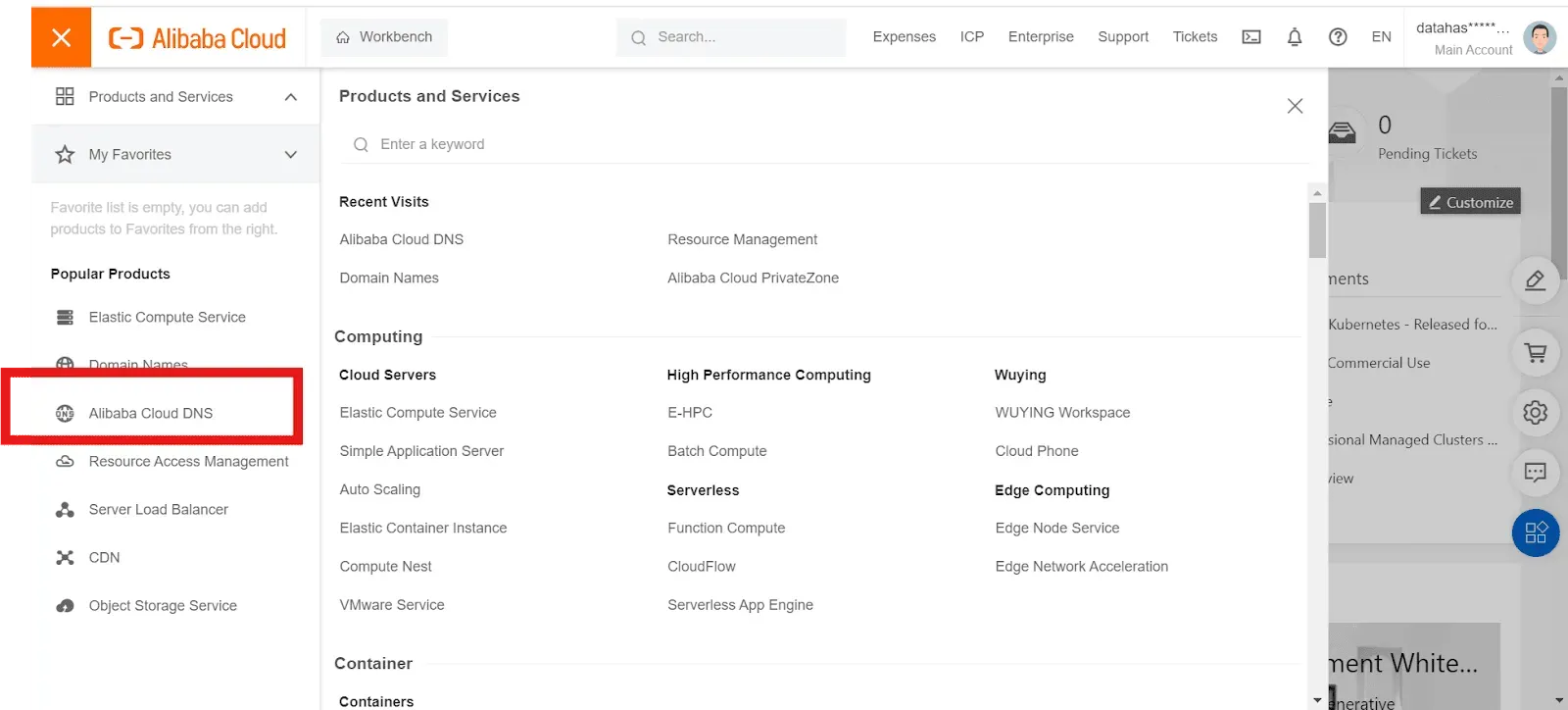Select CloudFlow
1568x710 pixels.
(x=702, y=567)
